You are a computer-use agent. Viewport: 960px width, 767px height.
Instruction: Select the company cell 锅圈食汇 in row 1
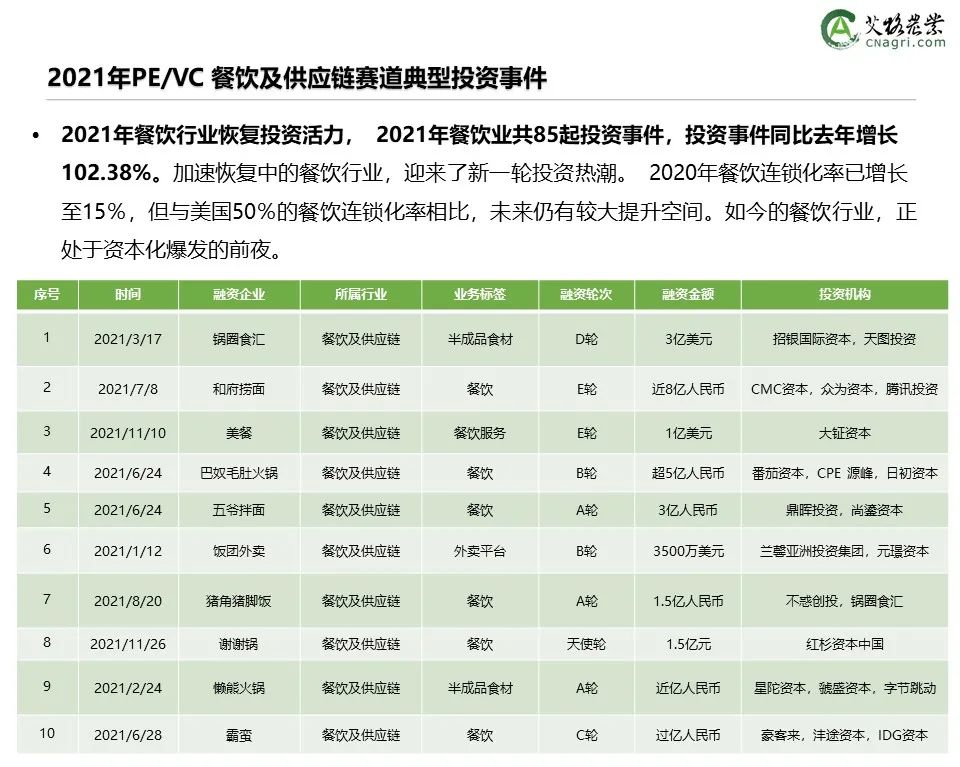click(239, 339)
